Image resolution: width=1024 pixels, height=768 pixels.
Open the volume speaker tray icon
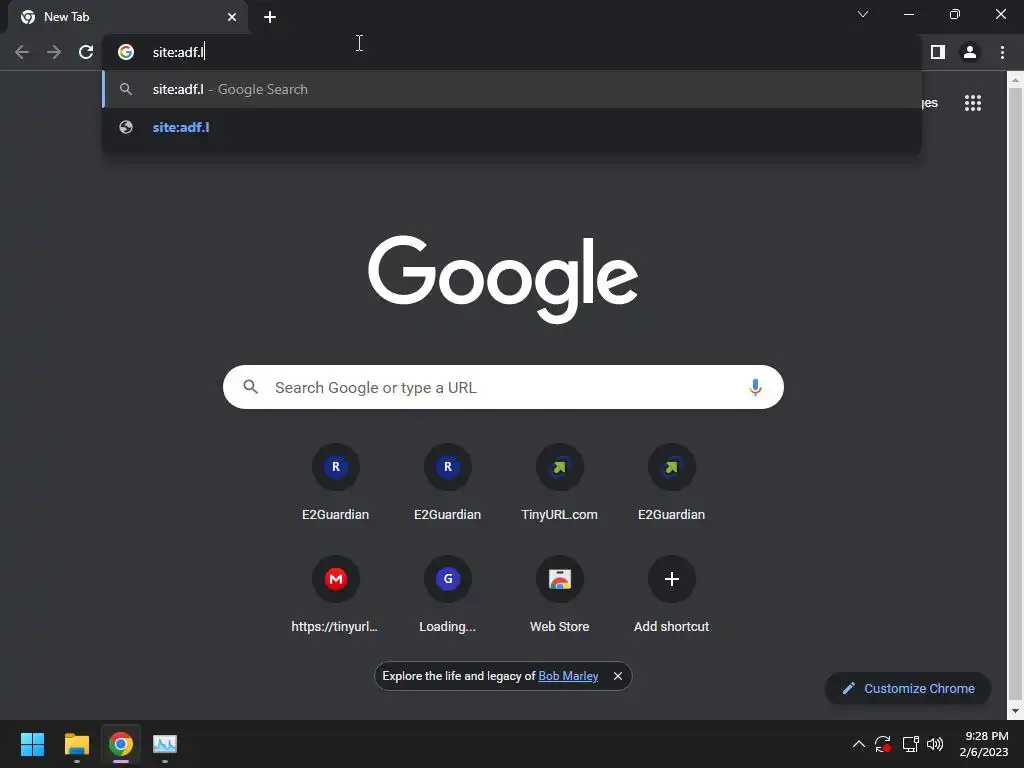(x=935, y=744)
